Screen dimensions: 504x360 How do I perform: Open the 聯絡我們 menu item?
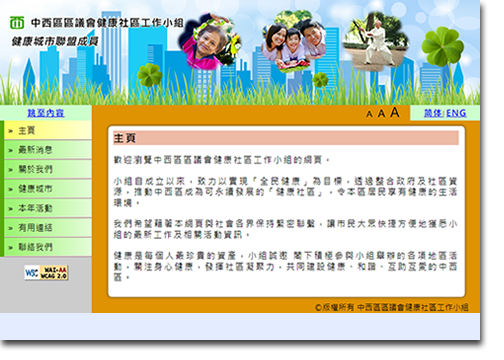[x=48, y=247]
